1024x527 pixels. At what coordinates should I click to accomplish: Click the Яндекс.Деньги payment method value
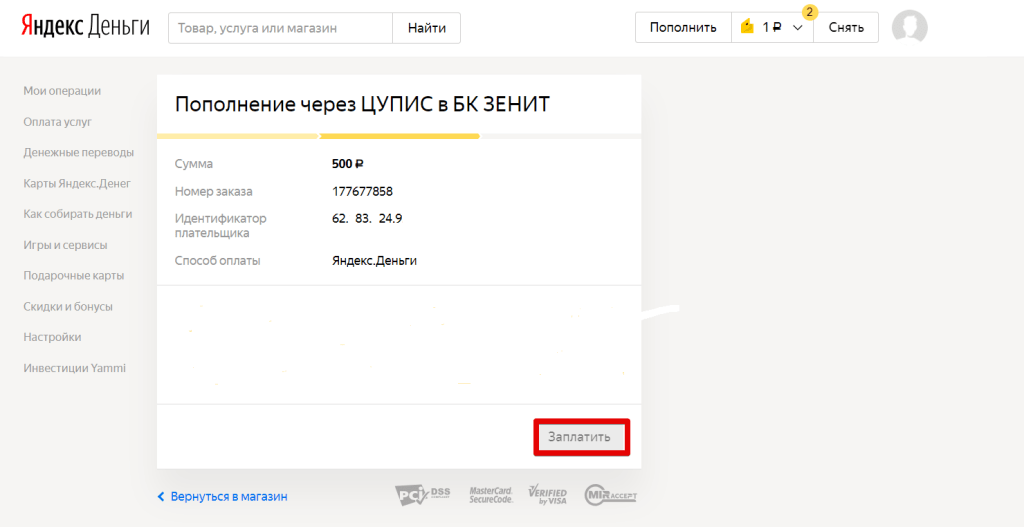(374, 261)
